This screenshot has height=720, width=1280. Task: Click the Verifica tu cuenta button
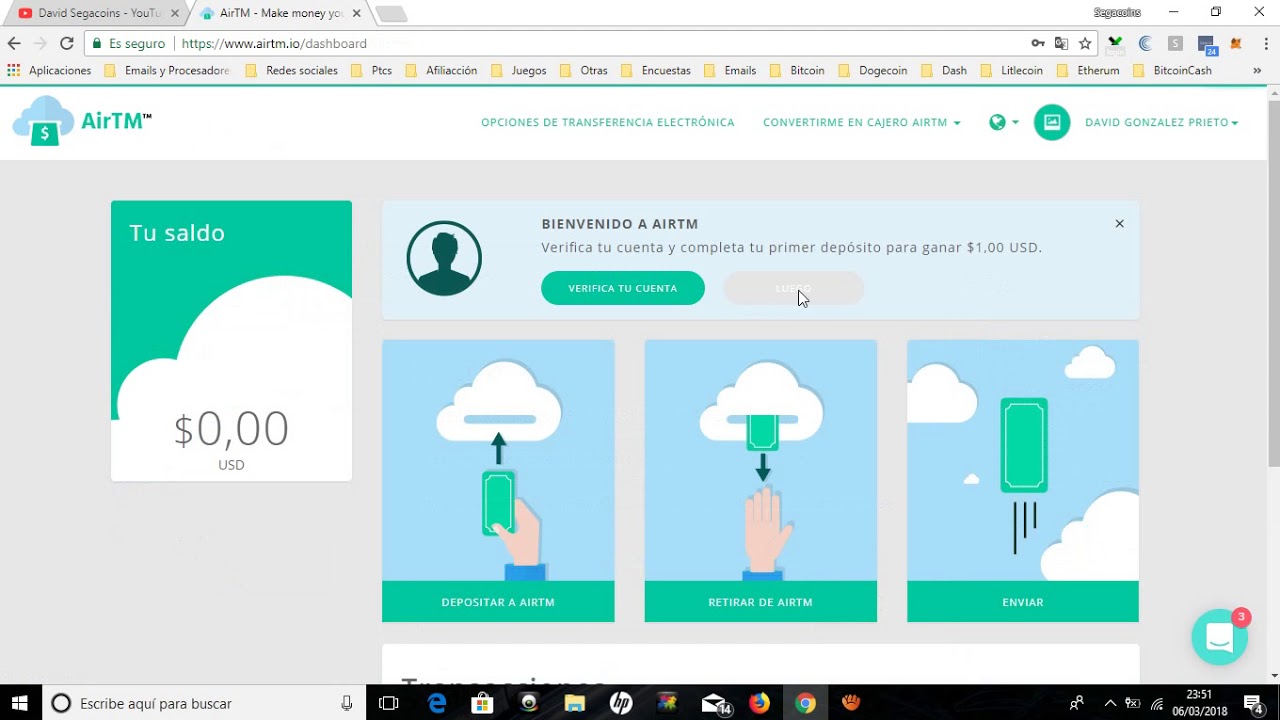(622, 288)
